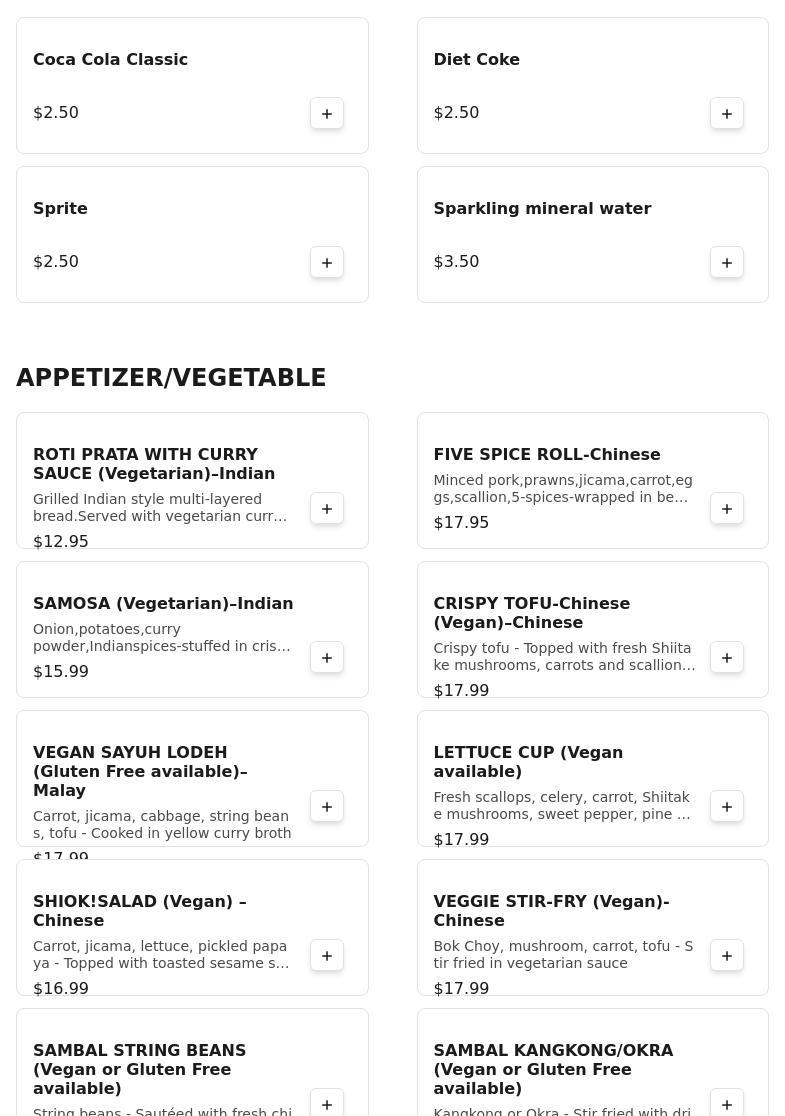Open Five Spice Roll-Chinese item details
785x1116 pixels.
click(547, 455)
